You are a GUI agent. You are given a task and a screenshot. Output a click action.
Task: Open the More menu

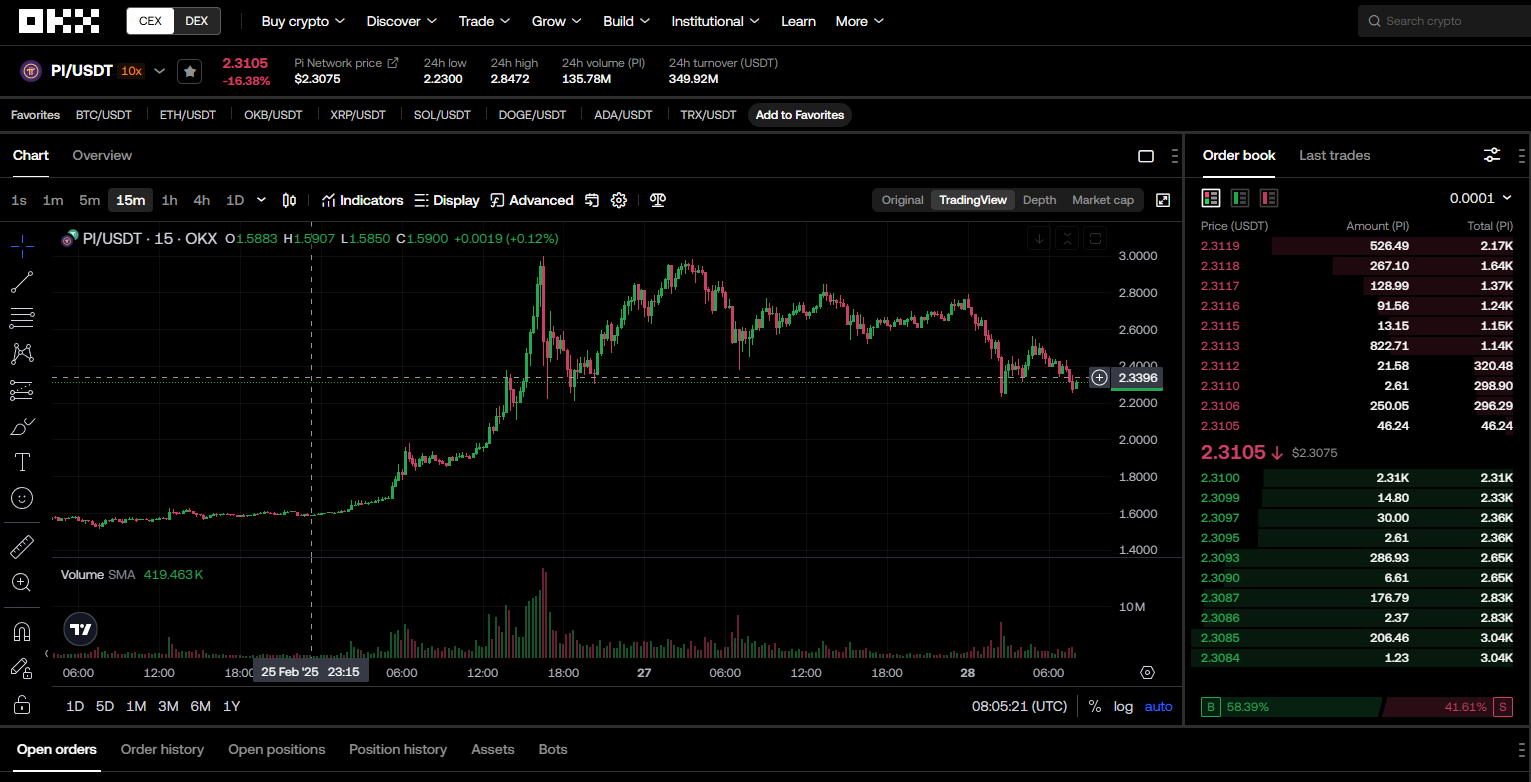click(x=860, y=21)
